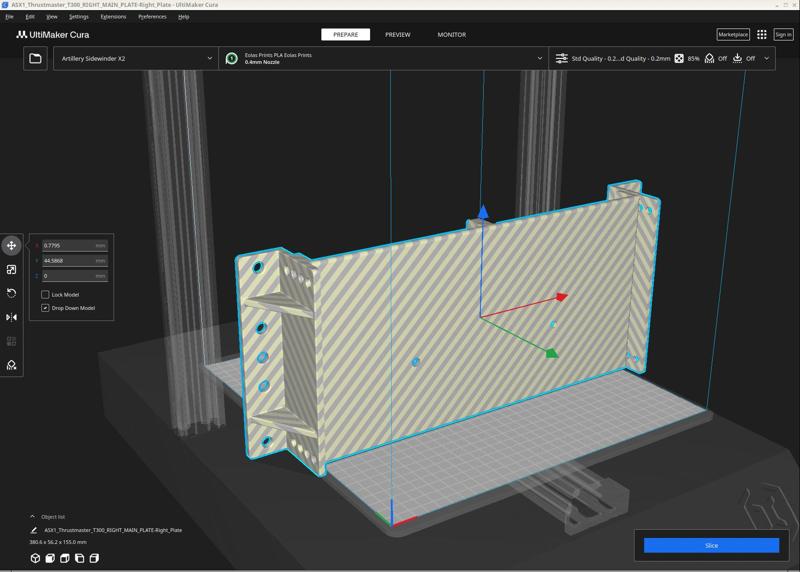Click the pencil rename icon for the model
The height and width of the screenshot is (572, 800).
coord(34,530)
